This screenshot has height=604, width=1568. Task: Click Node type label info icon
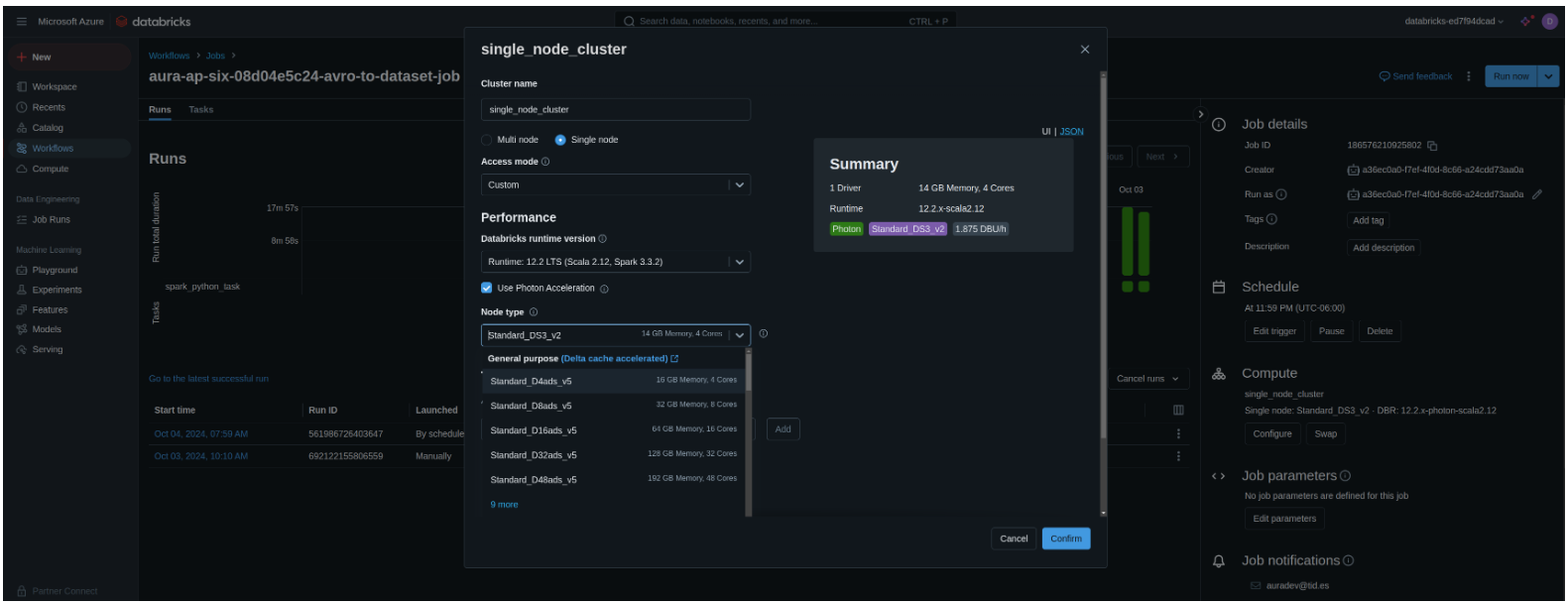pos(534,312)
